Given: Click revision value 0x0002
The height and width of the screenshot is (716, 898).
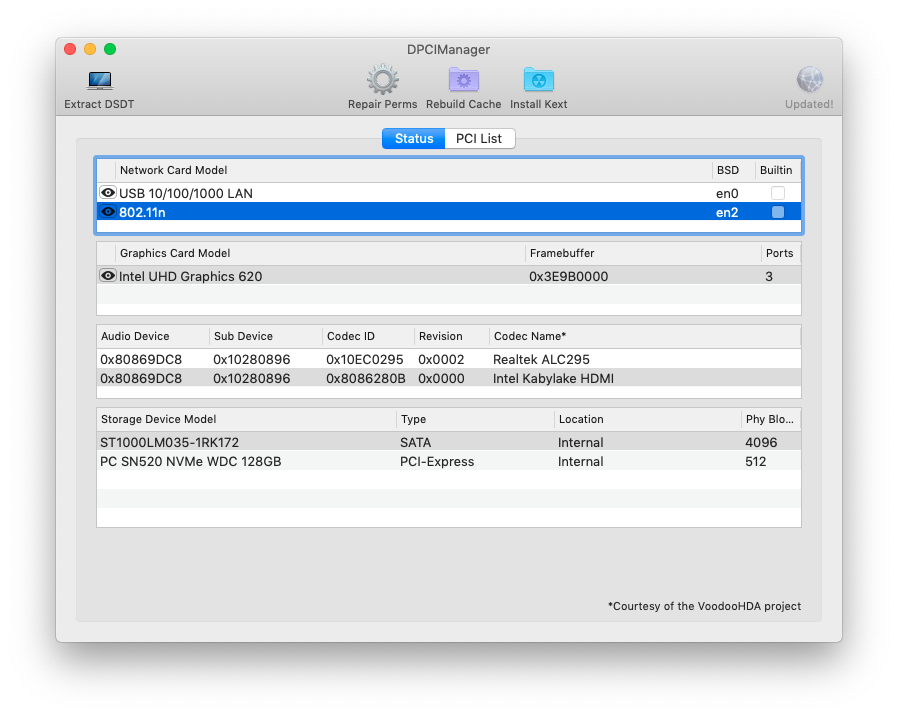Looking at the screenshot, I should (441, 360).
